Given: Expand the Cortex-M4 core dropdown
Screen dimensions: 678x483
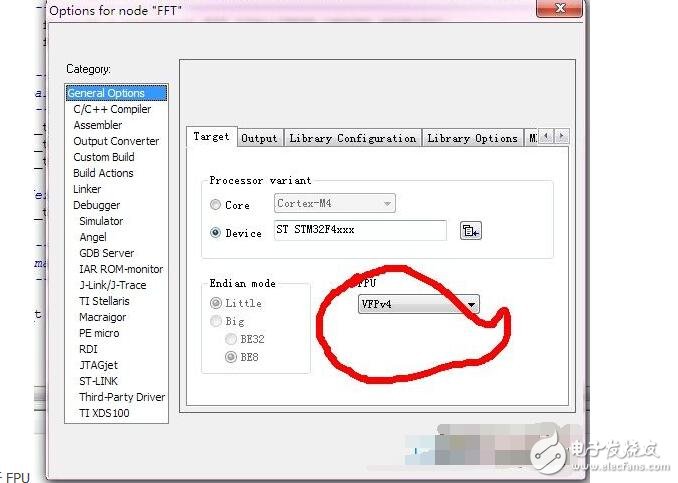Looking at the screenshot, I should pos(335,204).
